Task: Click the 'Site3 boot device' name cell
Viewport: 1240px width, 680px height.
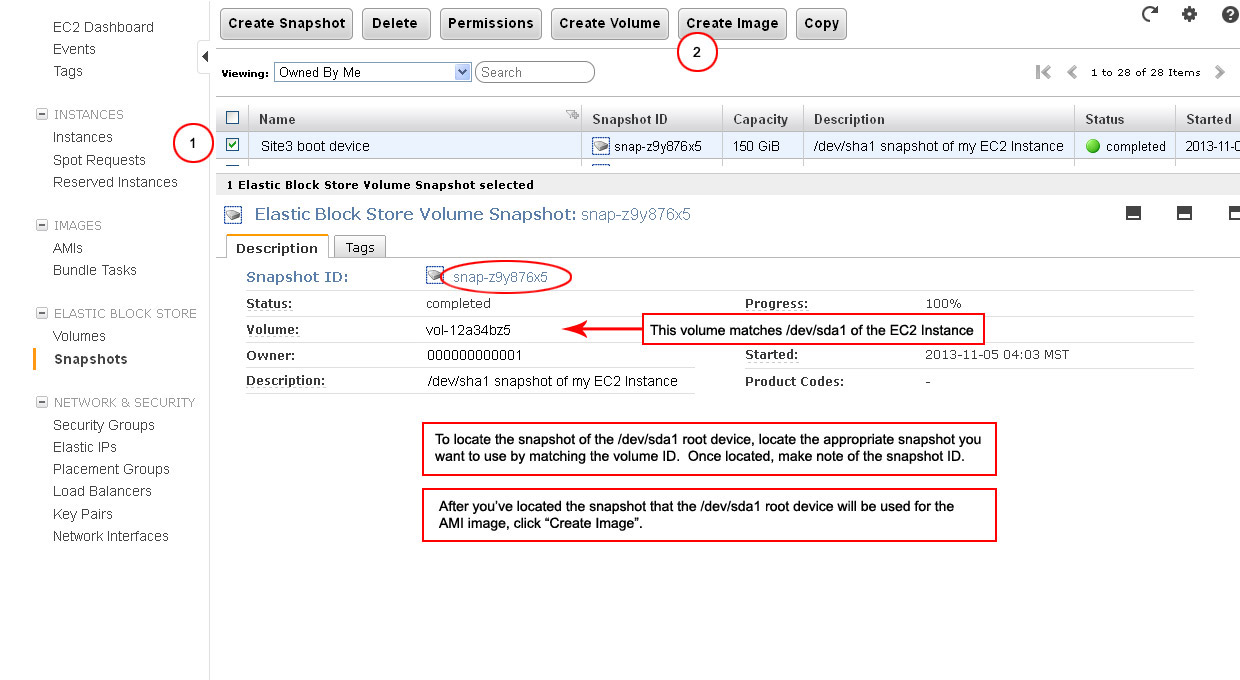Action: pos(315,146)
